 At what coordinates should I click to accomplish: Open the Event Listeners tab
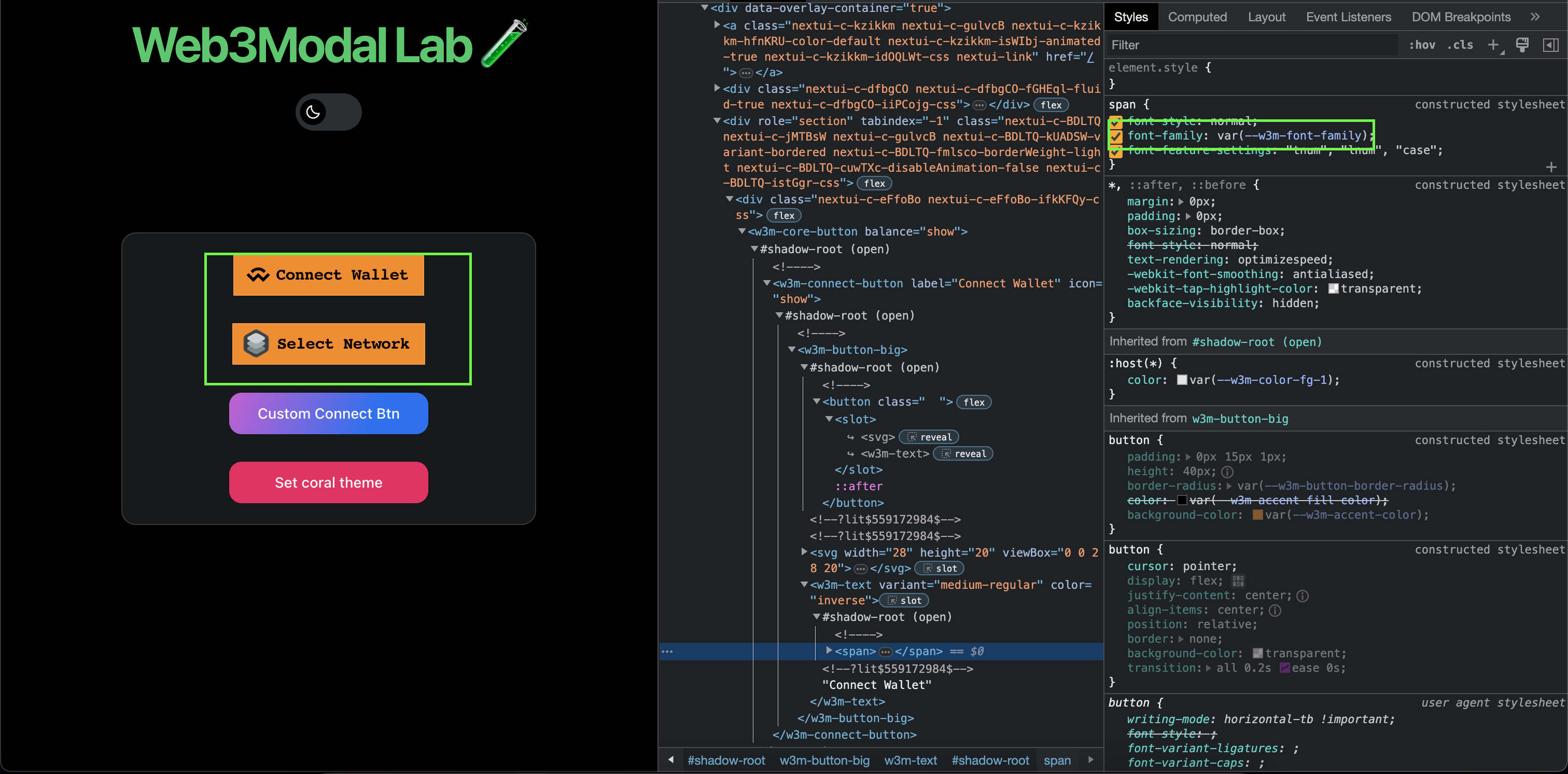[1348, 17]
